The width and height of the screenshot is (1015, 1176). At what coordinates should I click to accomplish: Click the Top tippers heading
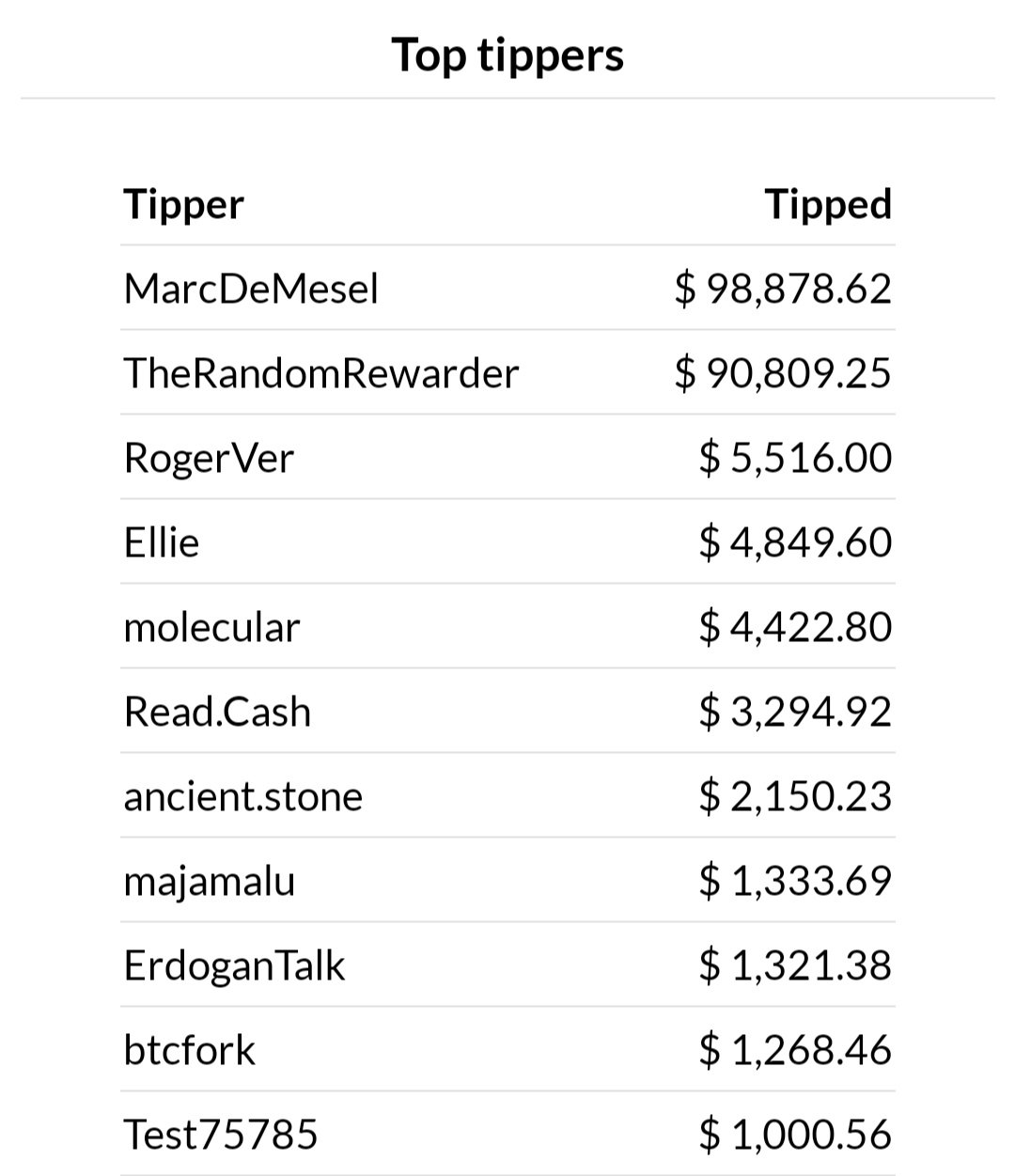(507, 55)
